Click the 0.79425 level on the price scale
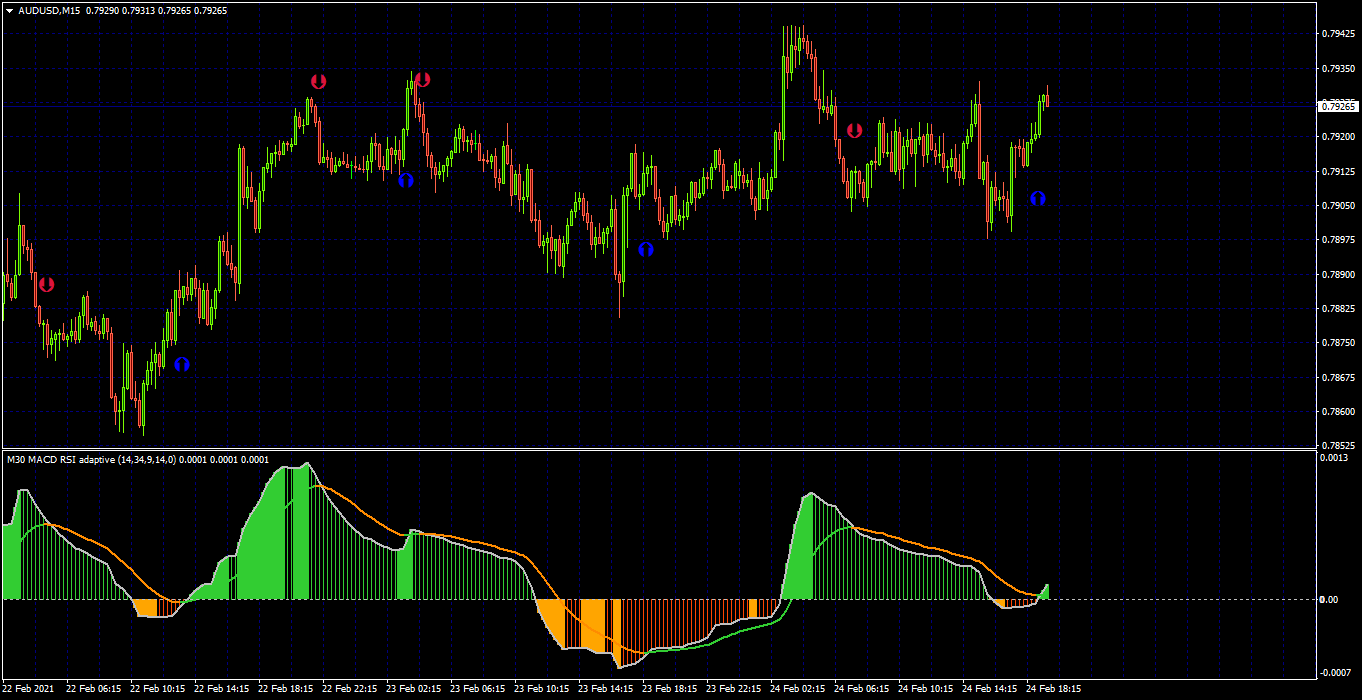Image resolution: width=1362 pixels, height=700 pixels. [1338, 34]
